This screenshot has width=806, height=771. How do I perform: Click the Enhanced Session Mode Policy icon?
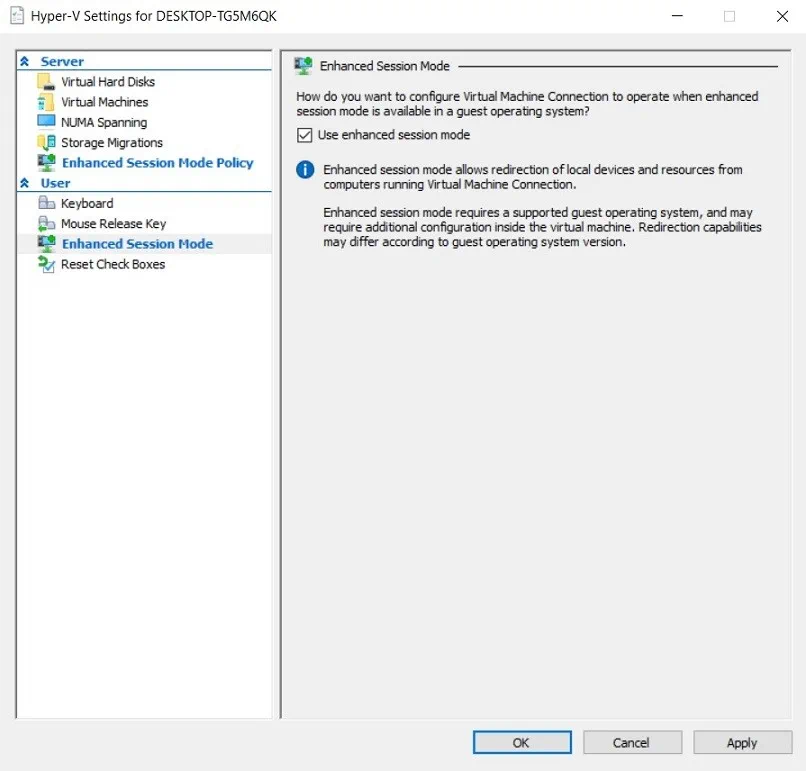point(46,163)
